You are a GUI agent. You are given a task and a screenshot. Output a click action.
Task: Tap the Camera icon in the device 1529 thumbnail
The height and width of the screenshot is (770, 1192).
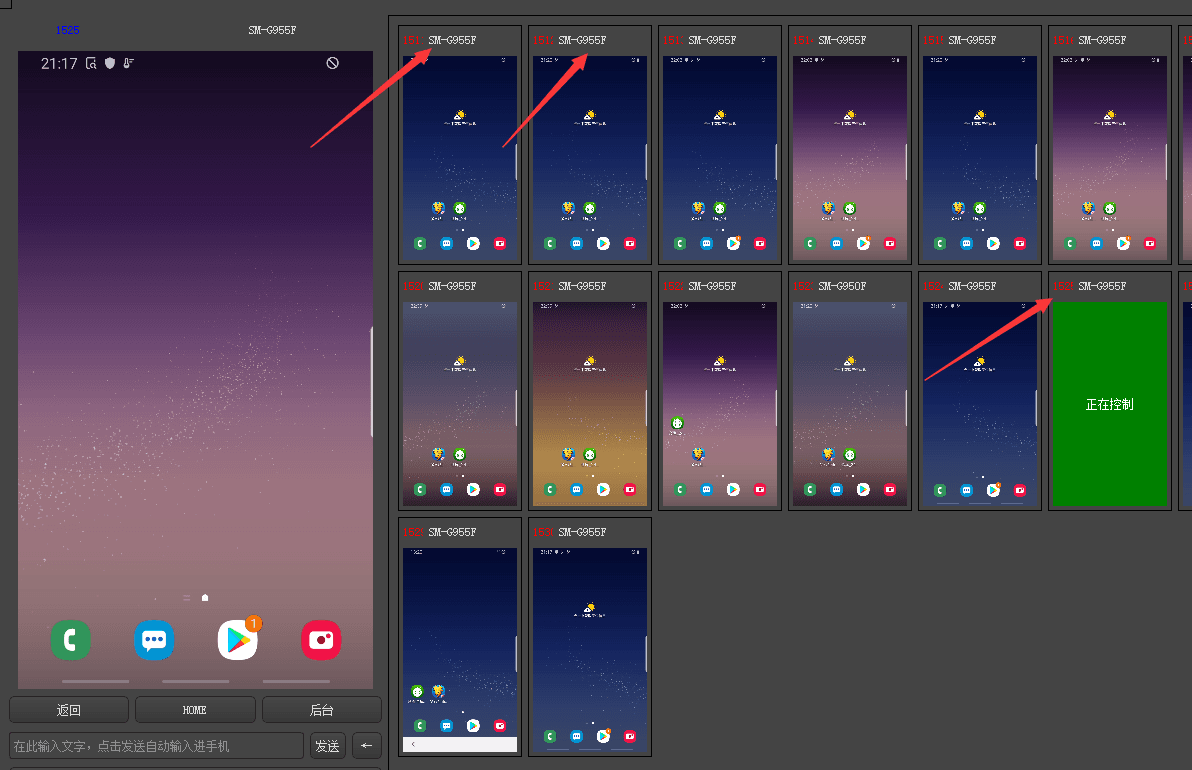click(x=499, y=726)
